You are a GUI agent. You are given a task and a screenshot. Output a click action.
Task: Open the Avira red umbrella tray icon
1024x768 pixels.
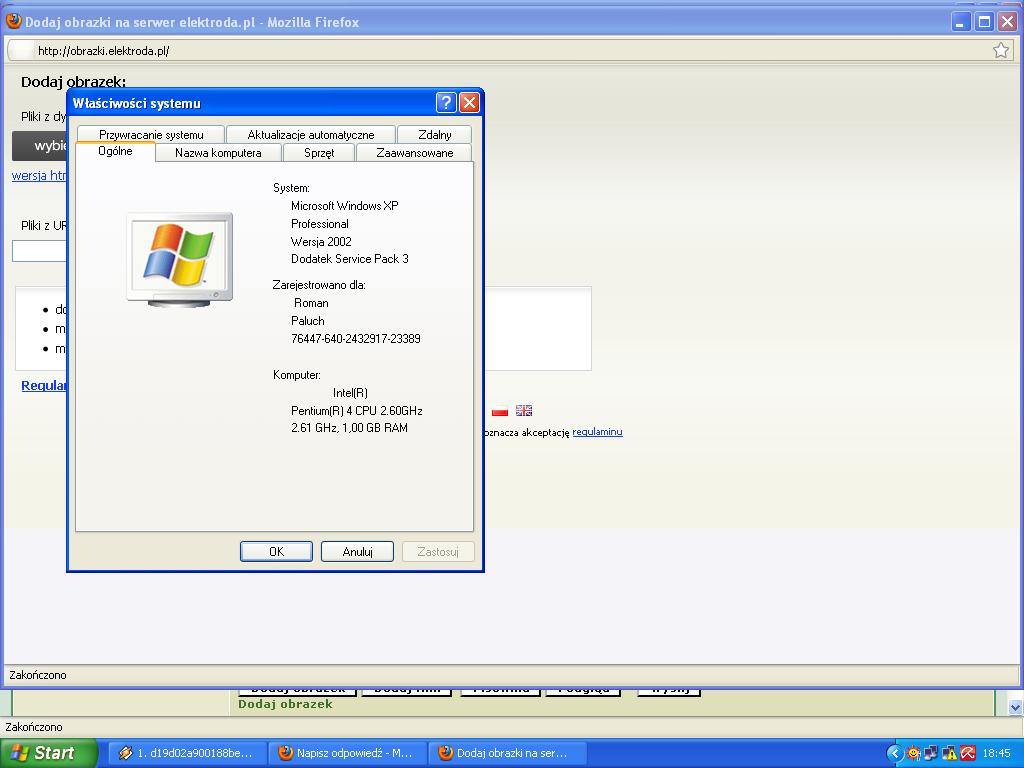pyautogui.click(x=967, y=753)
